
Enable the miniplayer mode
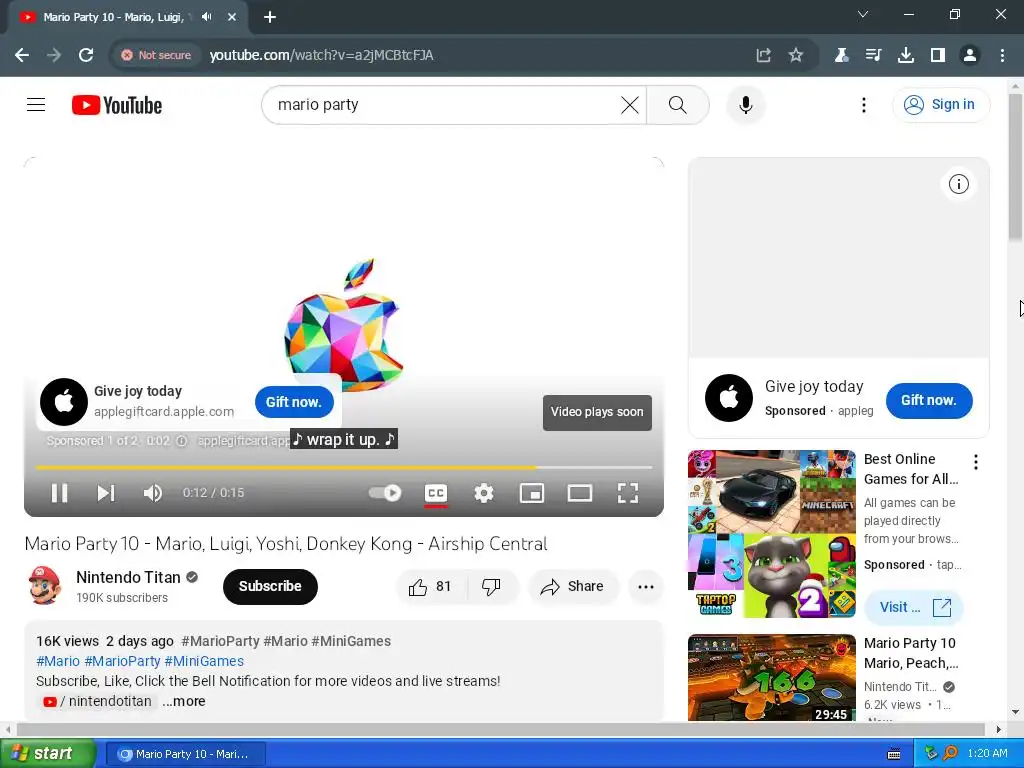pyautogui.click(x=532, y=493)
